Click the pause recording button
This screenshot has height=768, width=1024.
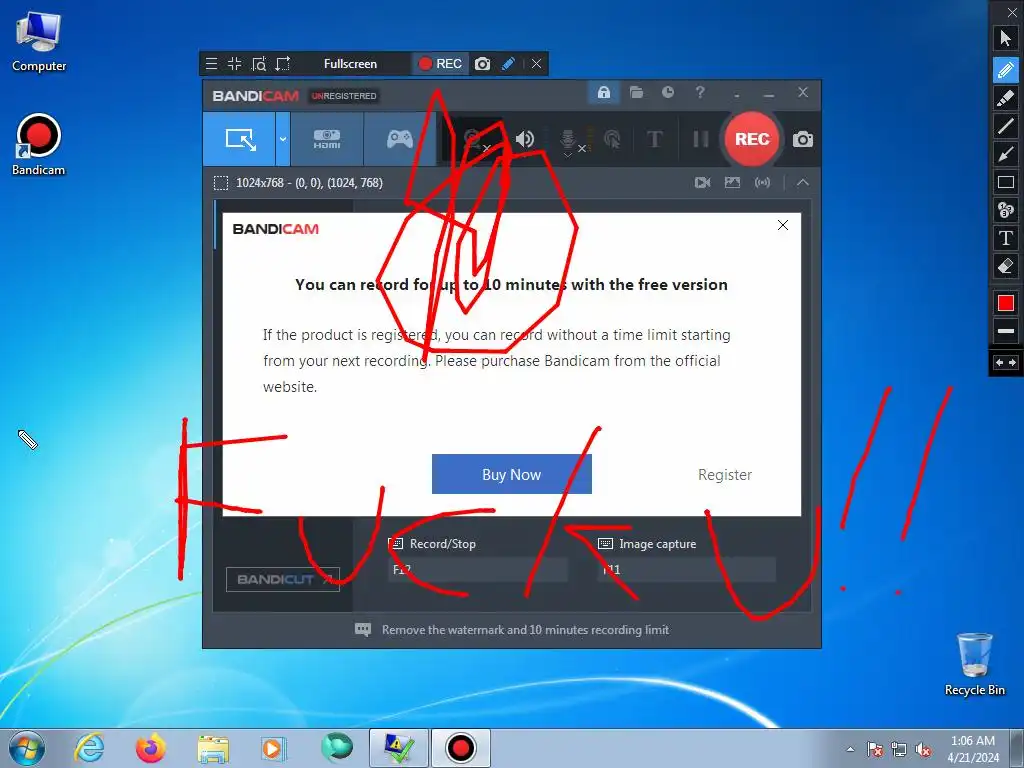pos(700,139)
